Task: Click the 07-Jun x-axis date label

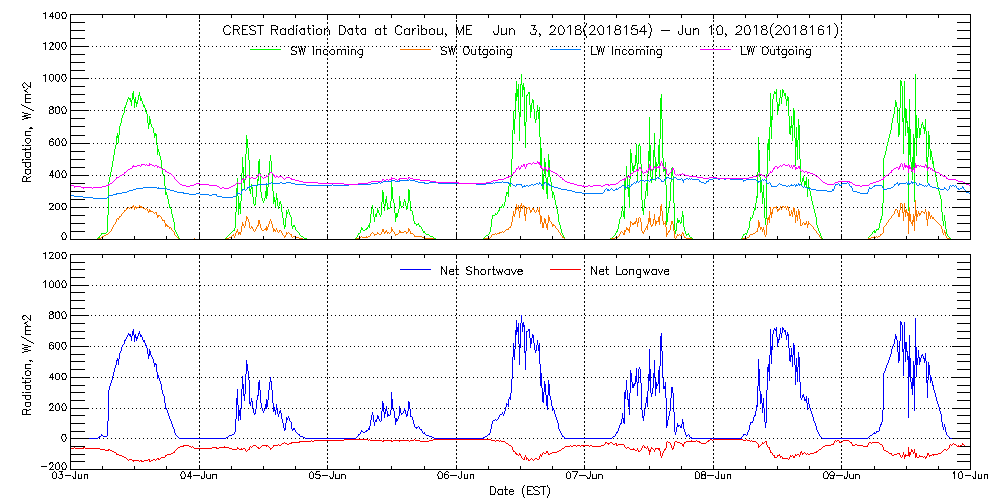Action: (x=585, y=477)
